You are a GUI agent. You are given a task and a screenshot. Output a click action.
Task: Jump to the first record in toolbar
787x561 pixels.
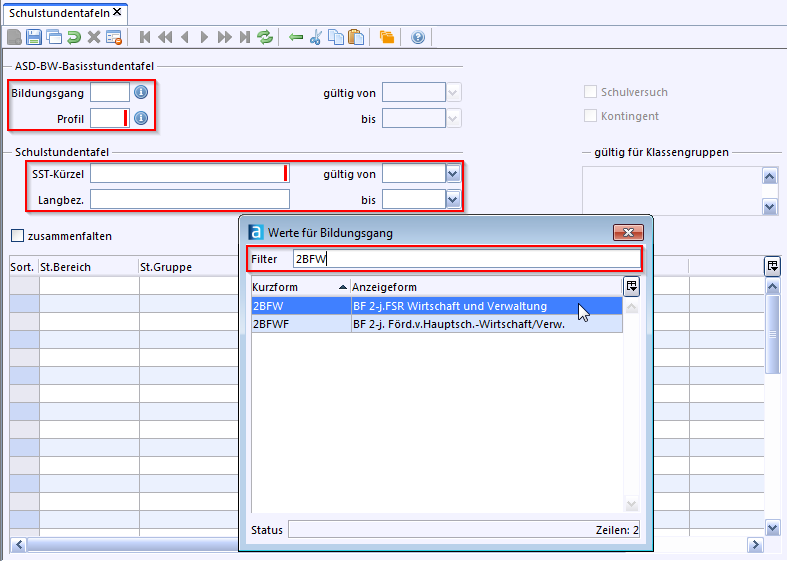click(x=146, y=37)
